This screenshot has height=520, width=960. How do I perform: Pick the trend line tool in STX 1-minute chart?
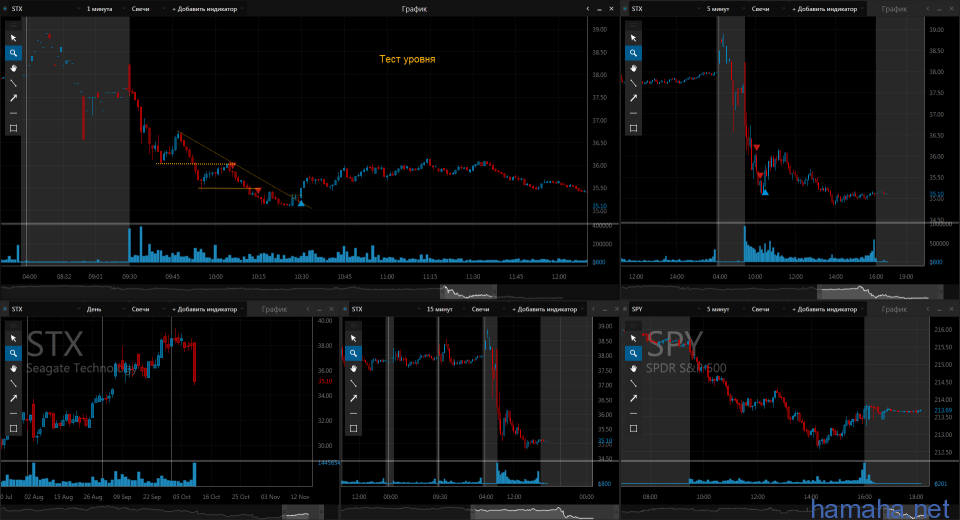pyautogui.click(x=13, y=83)
